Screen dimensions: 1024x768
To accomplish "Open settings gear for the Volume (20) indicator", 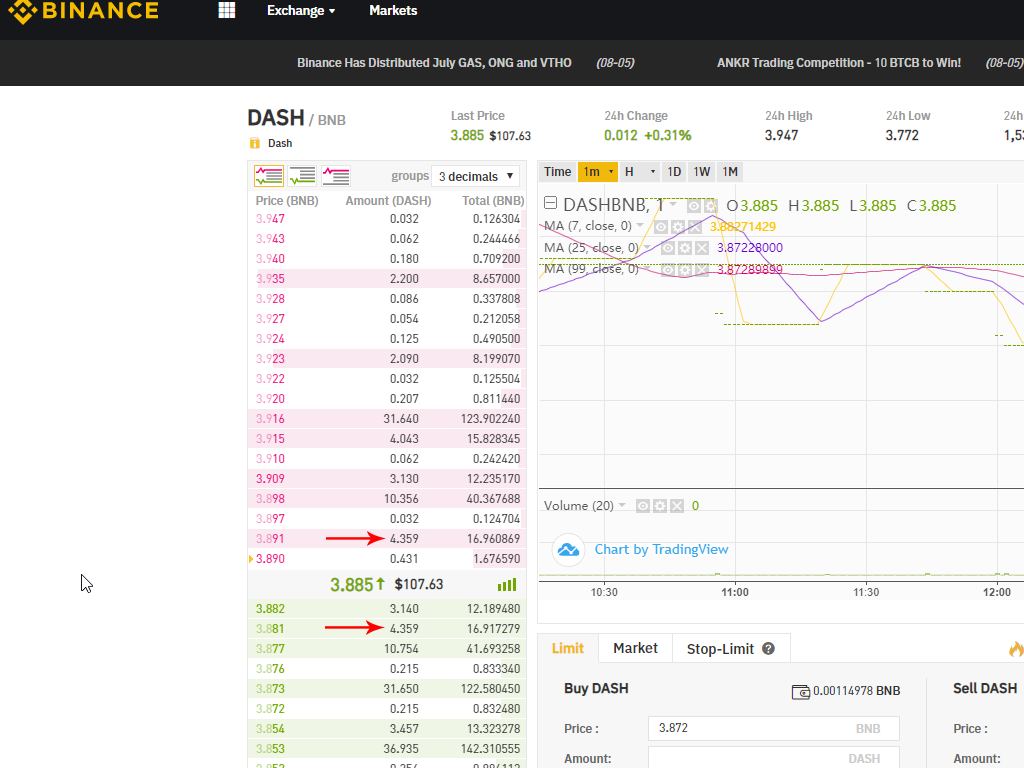I will click(x=660, y=506).
